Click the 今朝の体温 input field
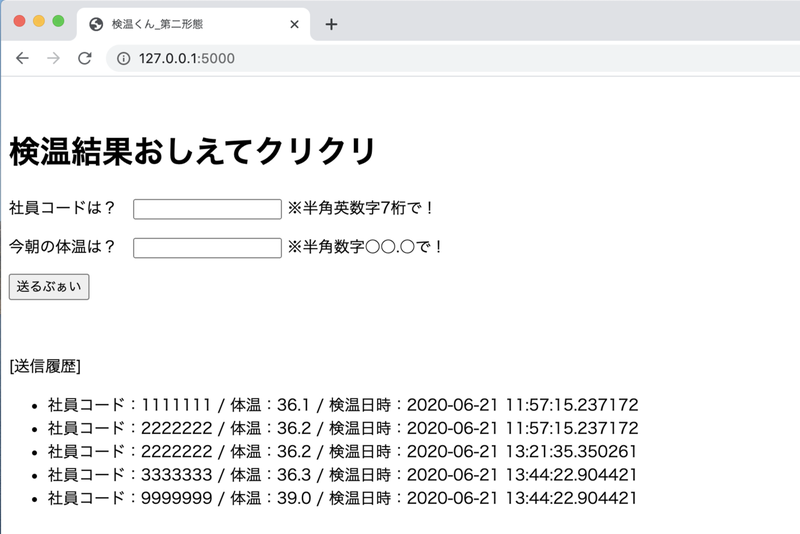Image resolution: width=800 pixels, height=534 pixels. tap(207, 248)
